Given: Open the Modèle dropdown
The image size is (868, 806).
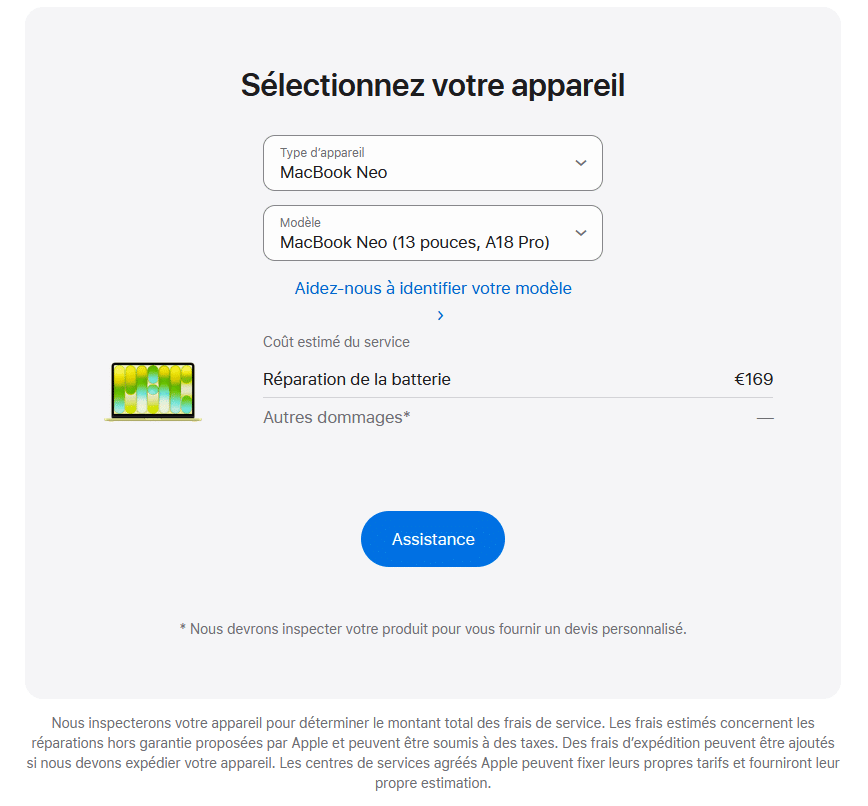Looking at the screenshot, I should (x=432, y=233).
